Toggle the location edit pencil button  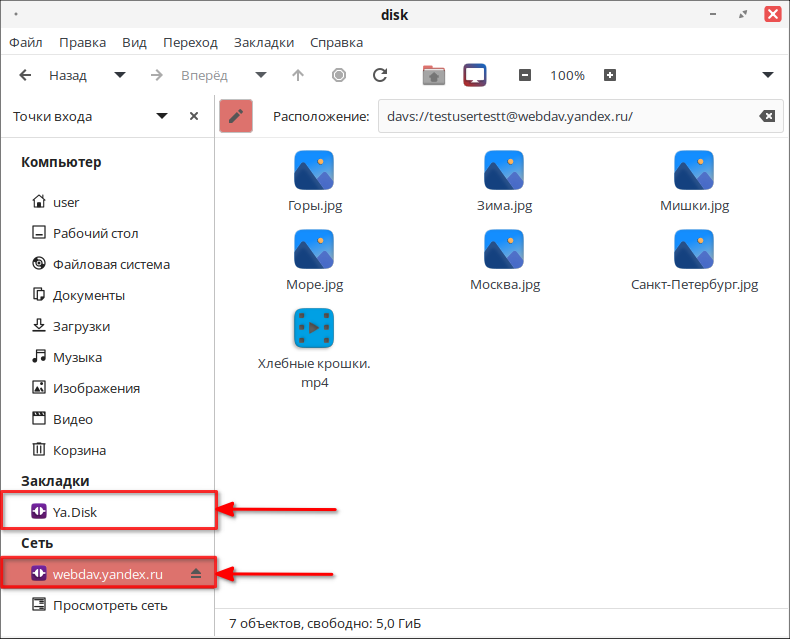click(236, 116)
